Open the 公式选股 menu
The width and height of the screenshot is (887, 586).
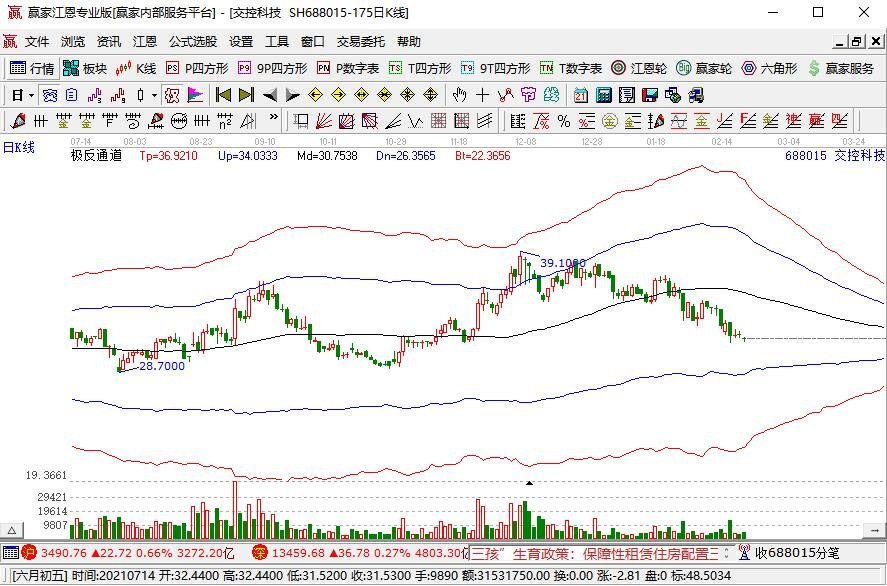coord(193,41)
